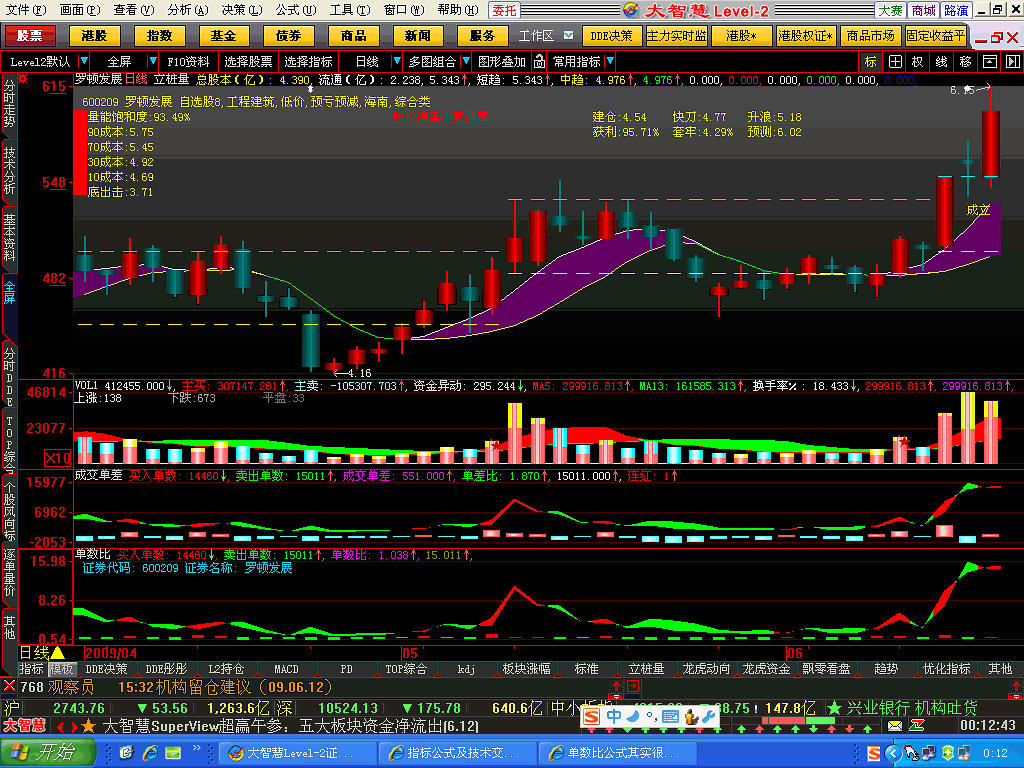The width and height of the screenshot is (1024, 768).
Task: Click the 龙虎资金 indicator tab
Action: tap(767, 669)
